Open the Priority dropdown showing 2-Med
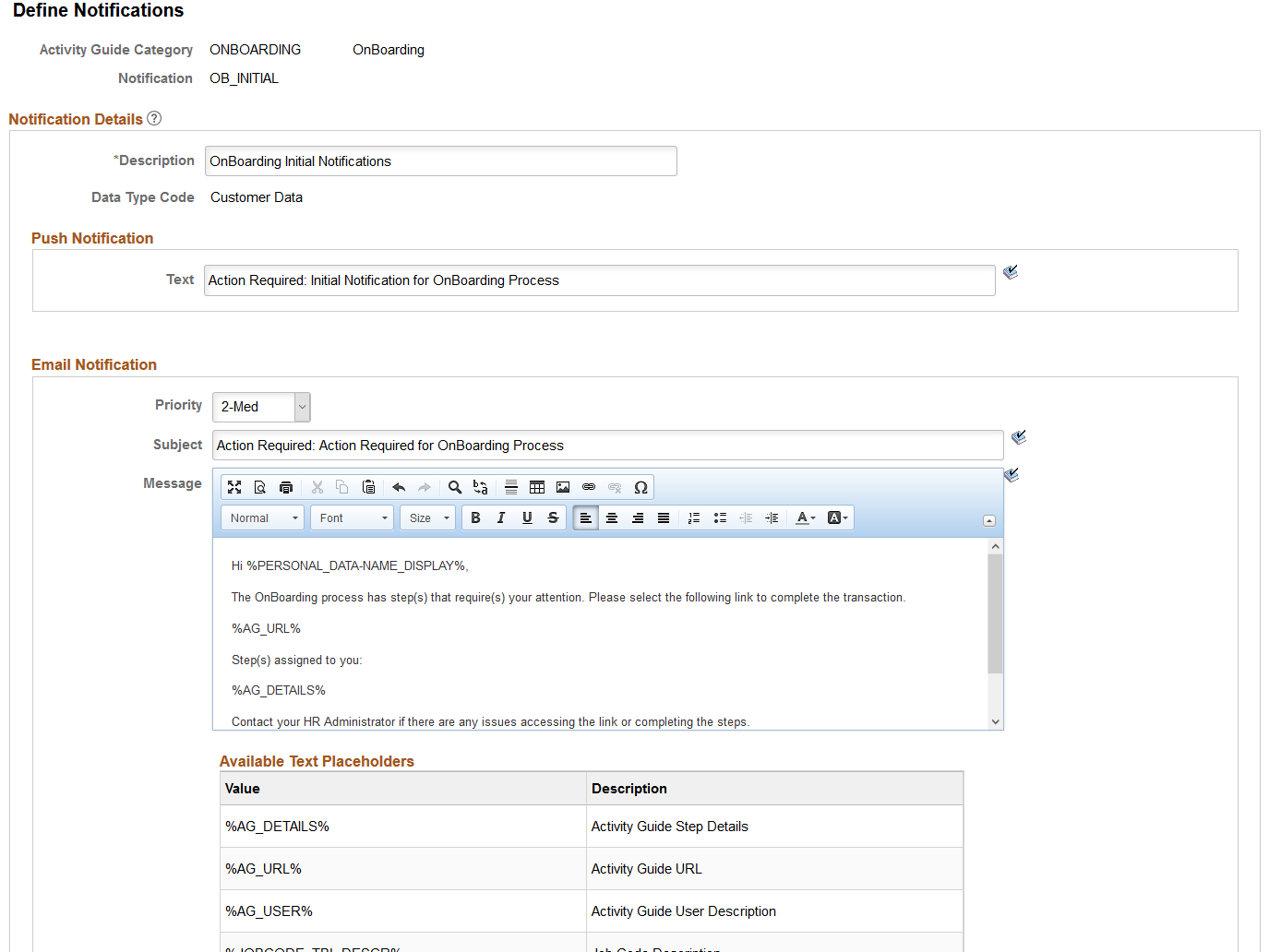The image size is (1269, 952). point(261,407)
